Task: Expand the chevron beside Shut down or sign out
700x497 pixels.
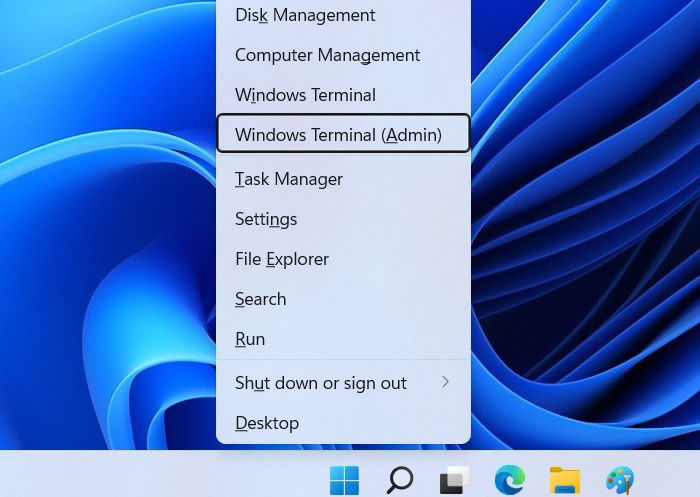Action: point(445,382)
